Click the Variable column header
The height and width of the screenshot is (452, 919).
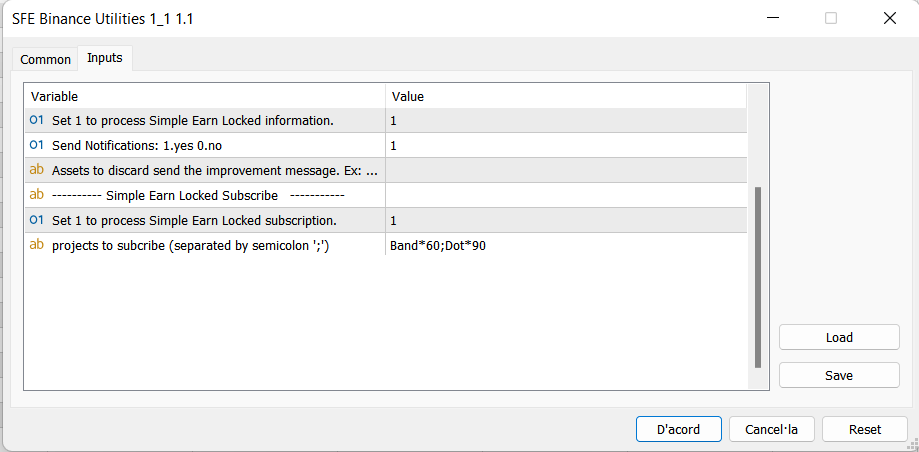(x=205, y=96)
